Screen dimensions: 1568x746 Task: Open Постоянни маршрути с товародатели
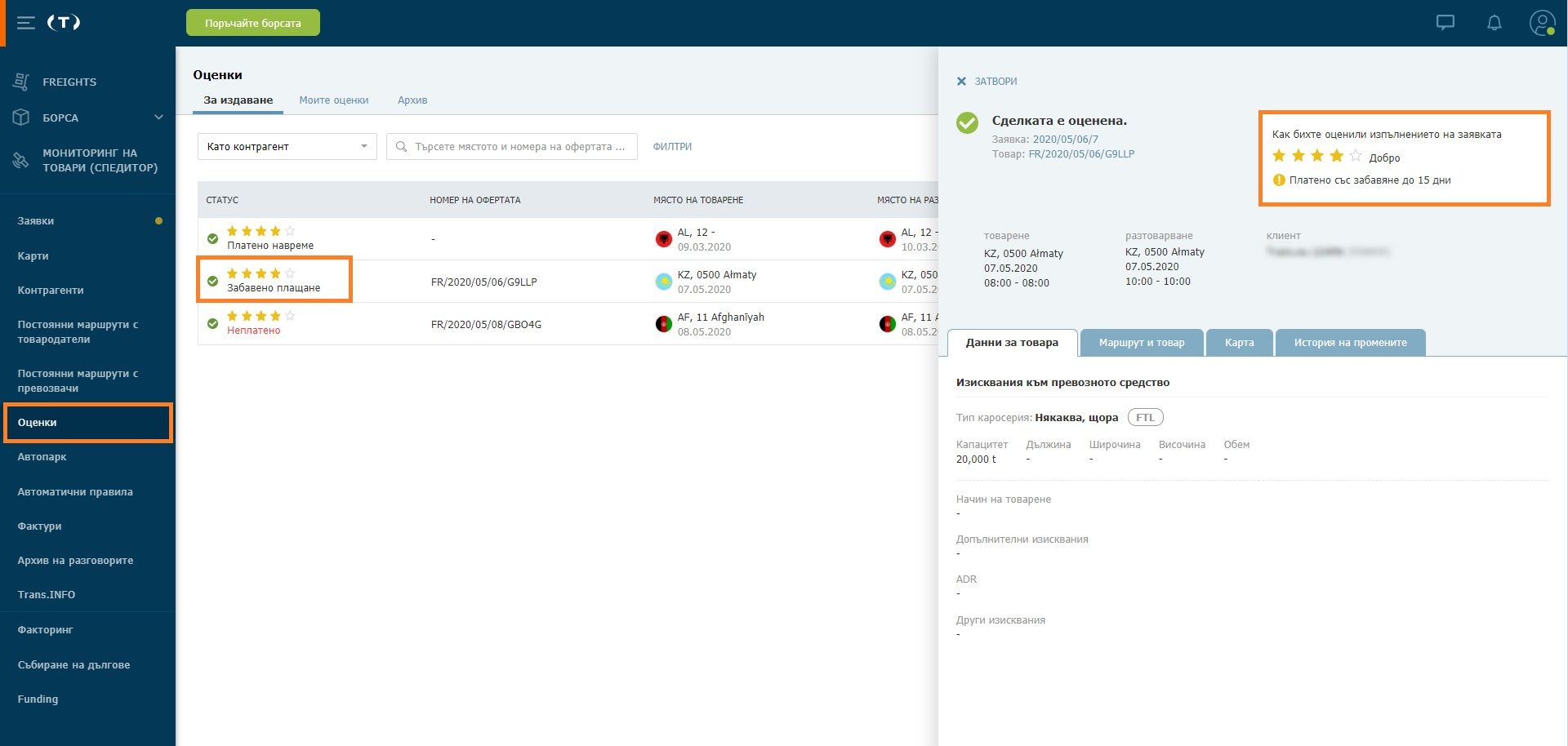(x=78, y=332)
